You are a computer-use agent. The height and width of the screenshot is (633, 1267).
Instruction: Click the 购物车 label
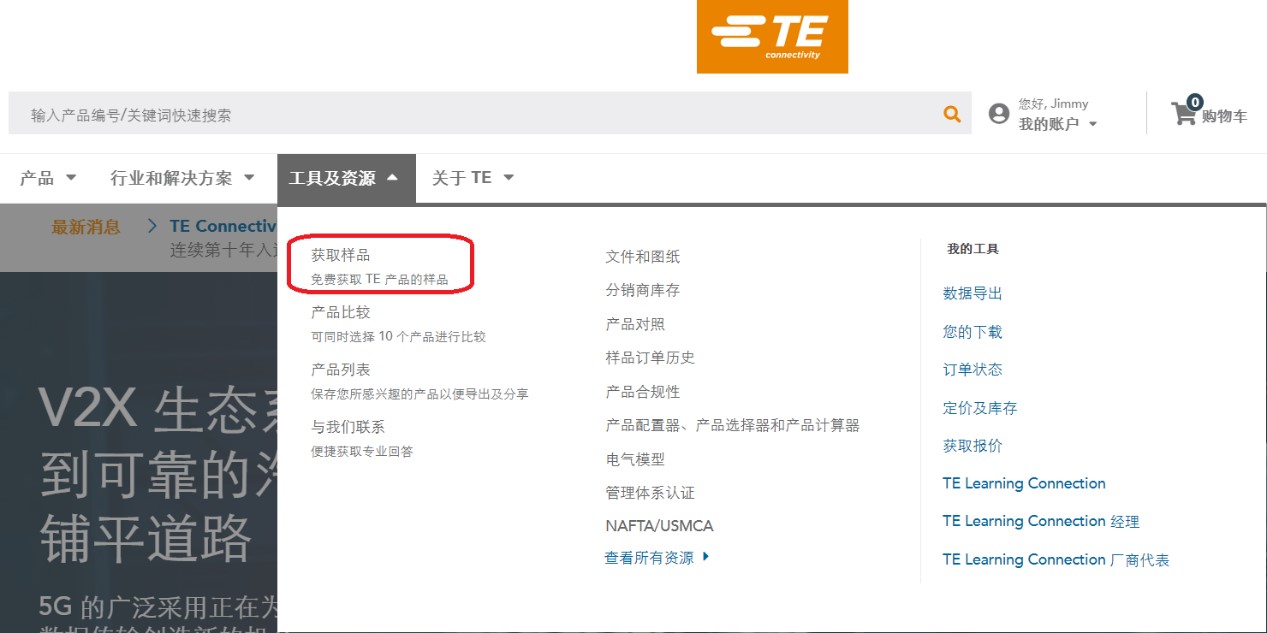click(1225, 116)
